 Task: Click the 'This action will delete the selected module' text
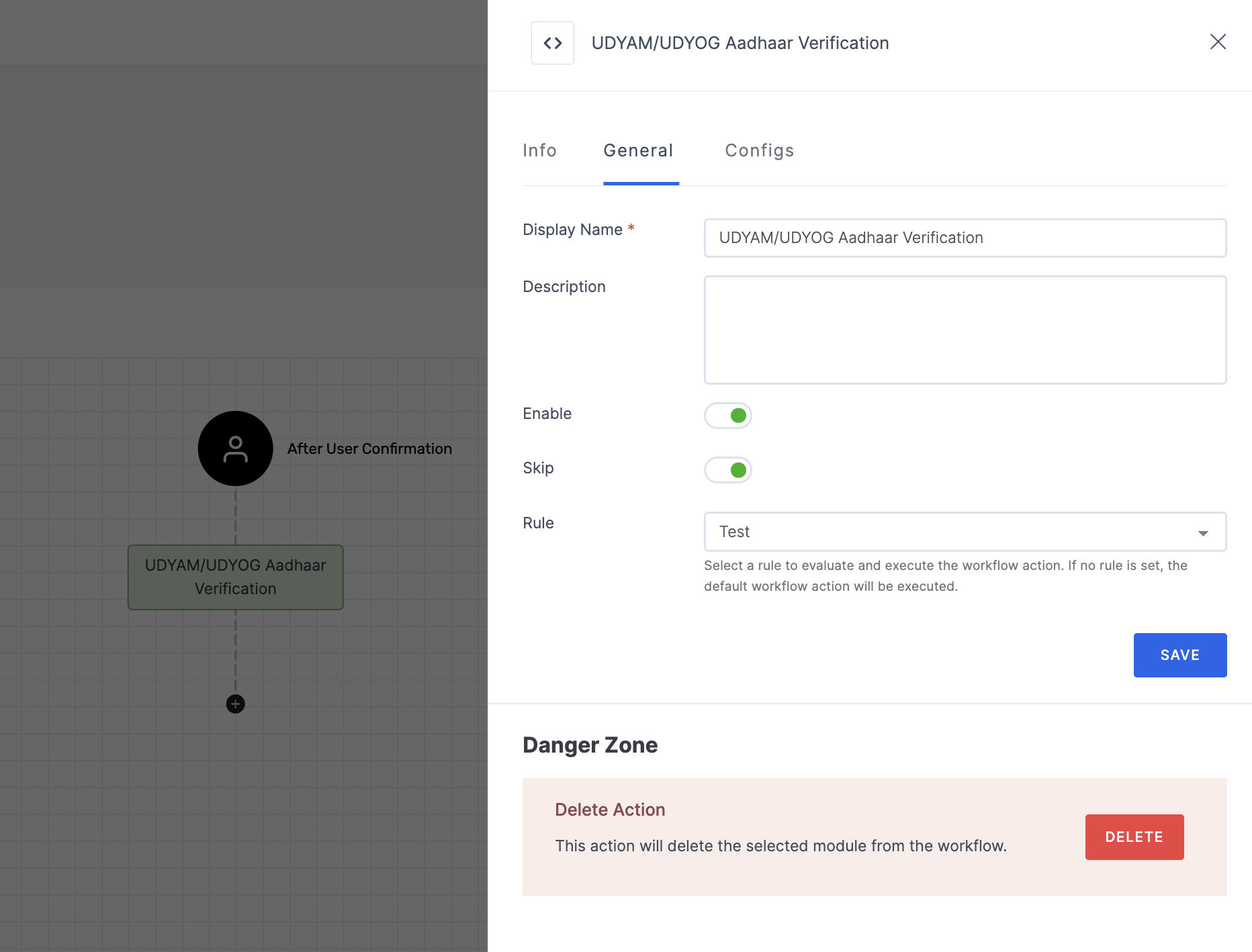tap(780, 846)
